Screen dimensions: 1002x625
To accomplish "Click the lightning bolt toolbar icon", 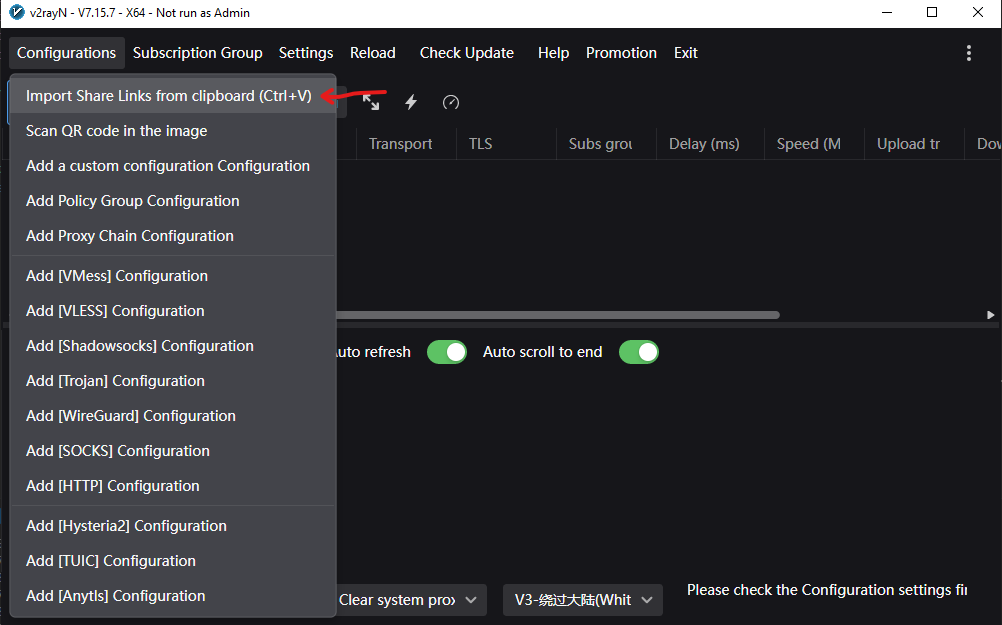I will [x=411, y=102].
